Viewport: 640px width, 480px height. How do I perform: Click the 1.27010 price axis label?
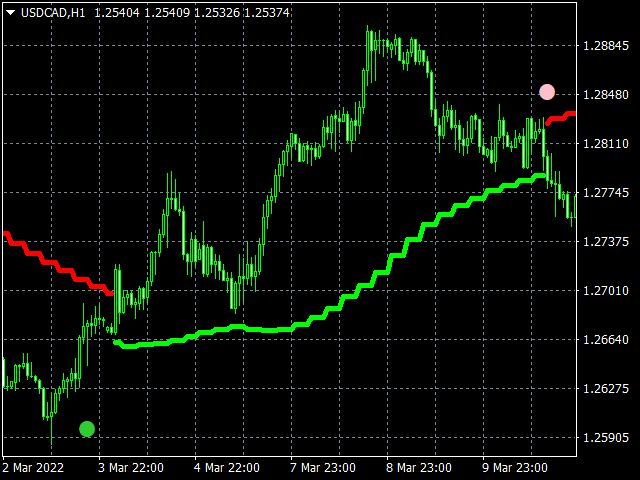point(606,291)
